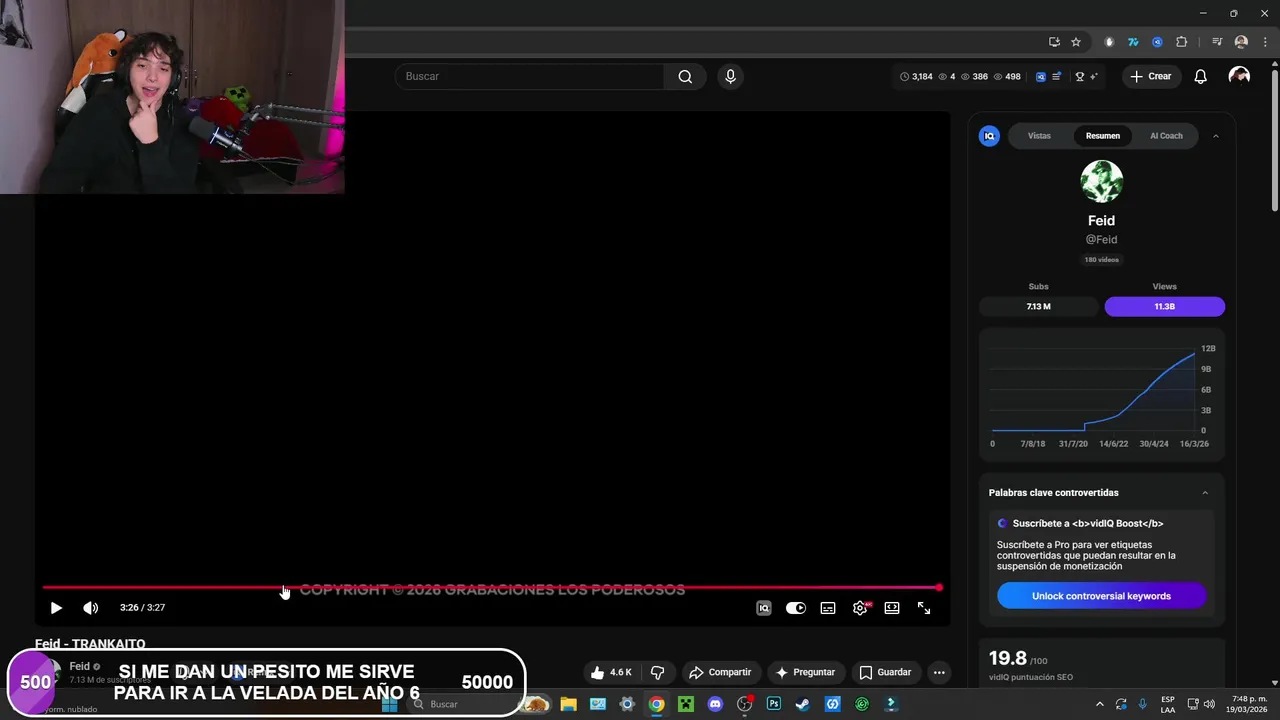This screenshot has width=1280, height=720.
Task: Open the Chrome three-dot menu
Action: point(1265,42)
